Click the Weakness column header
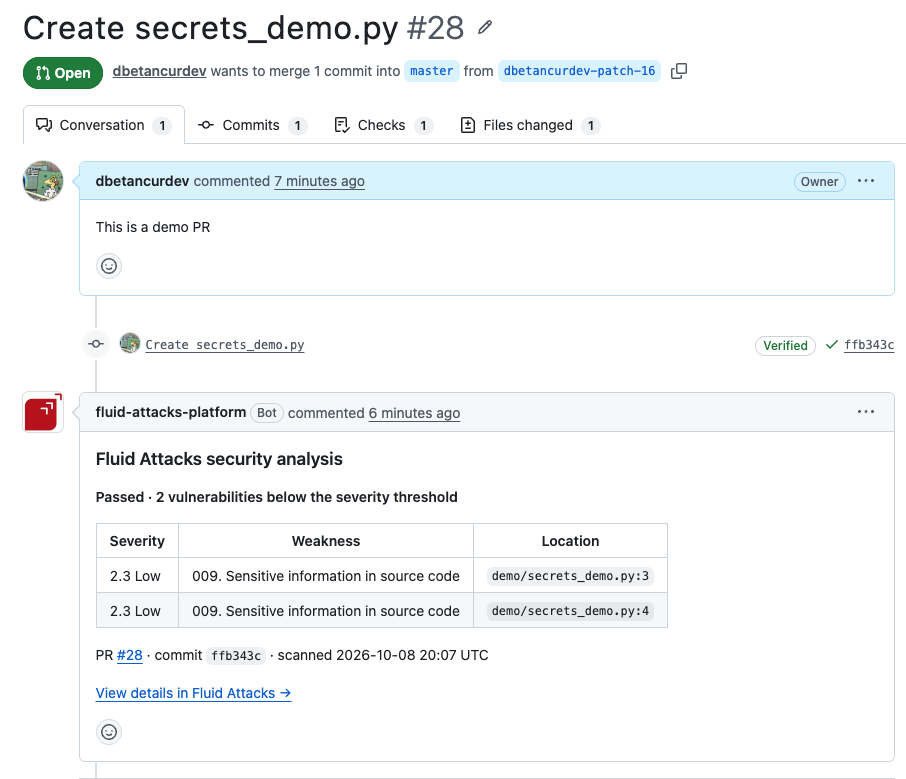This screenshot has height=779, width=906. (x=326, y=541)
